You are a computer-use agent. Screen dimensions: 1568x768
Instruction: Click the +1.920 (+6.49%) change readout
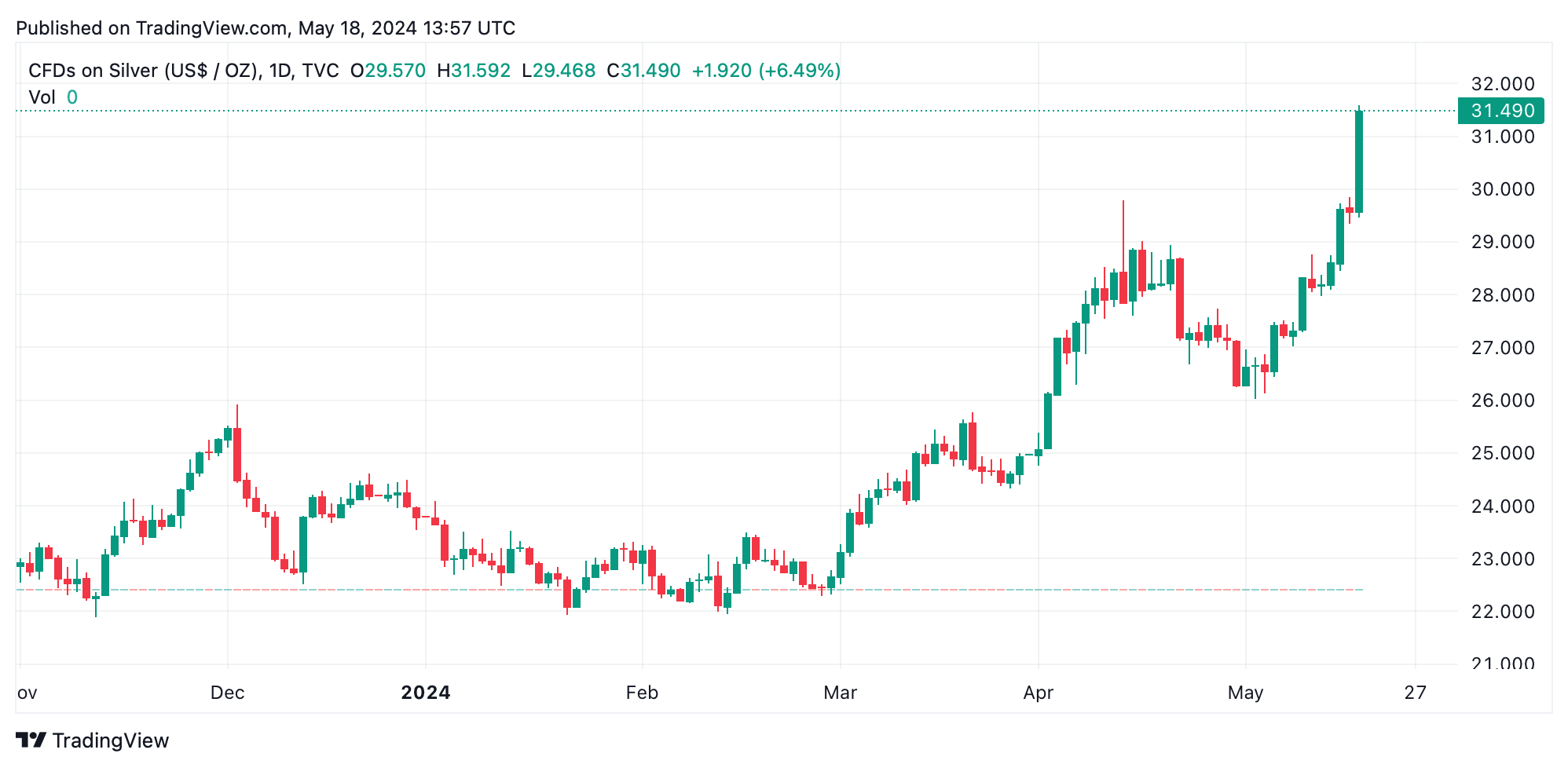click(x=766, y=71)
